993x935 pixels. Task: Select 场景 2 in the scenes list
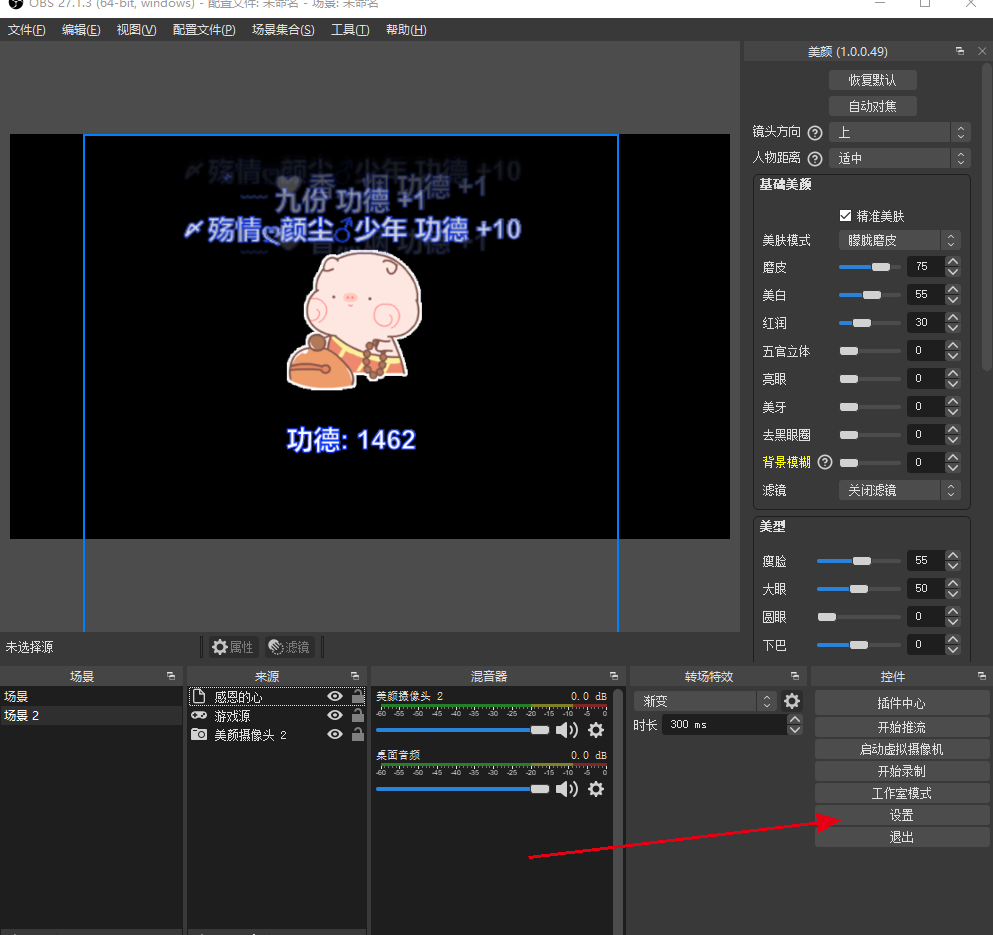(x=22, y=715)
